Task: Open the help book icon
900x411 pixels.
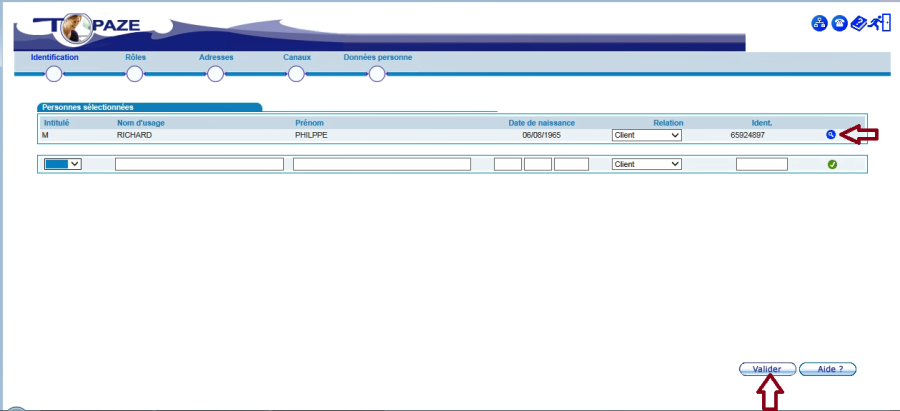Action: tap(860, 24)
